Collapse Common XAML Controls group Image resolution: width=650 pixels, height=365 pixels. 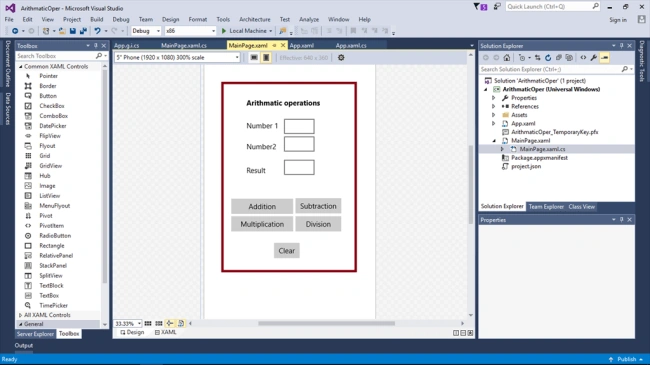pos(20,66)
